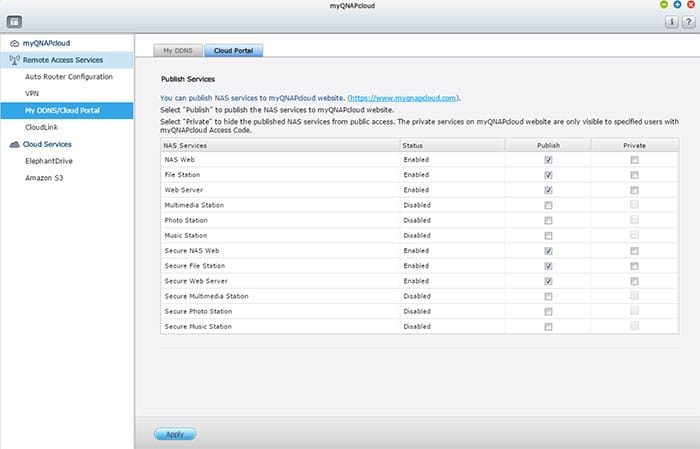Open myQNAPcloud in the sidebar
Screen dimensions: 700x449
click(46, 43)
